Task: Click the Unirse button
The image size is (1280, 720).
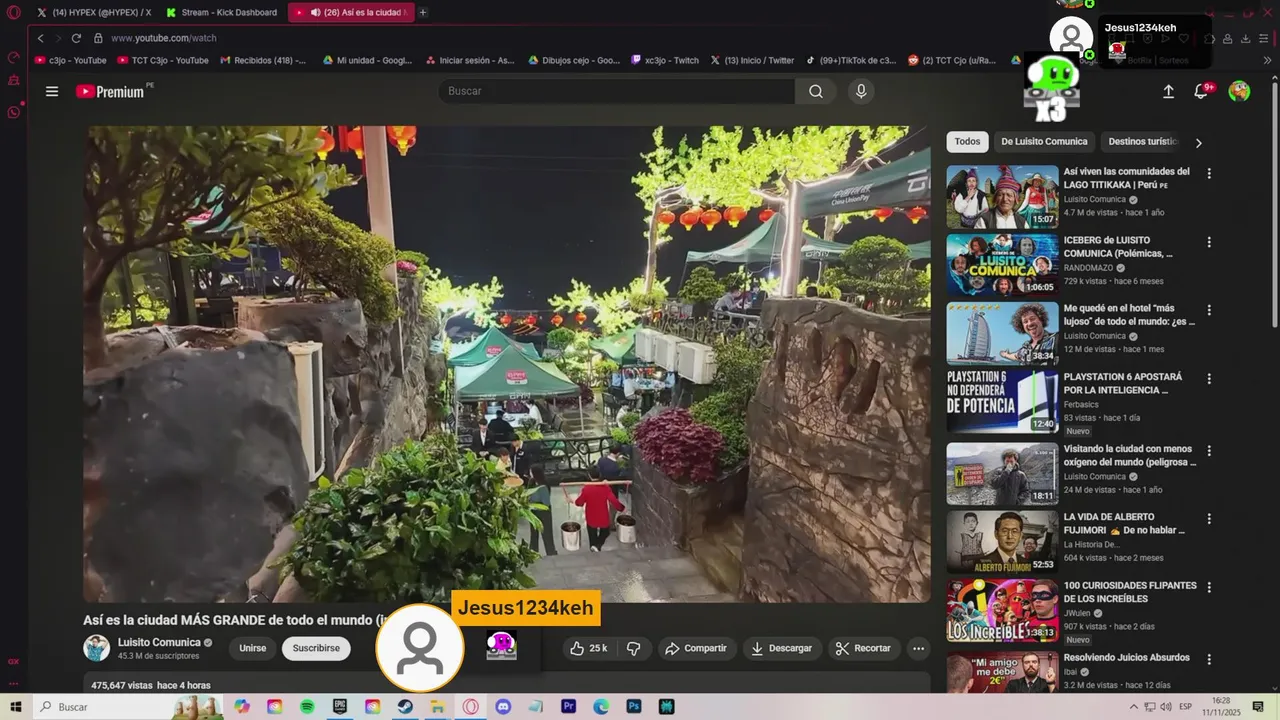Action: pos(253,648)
